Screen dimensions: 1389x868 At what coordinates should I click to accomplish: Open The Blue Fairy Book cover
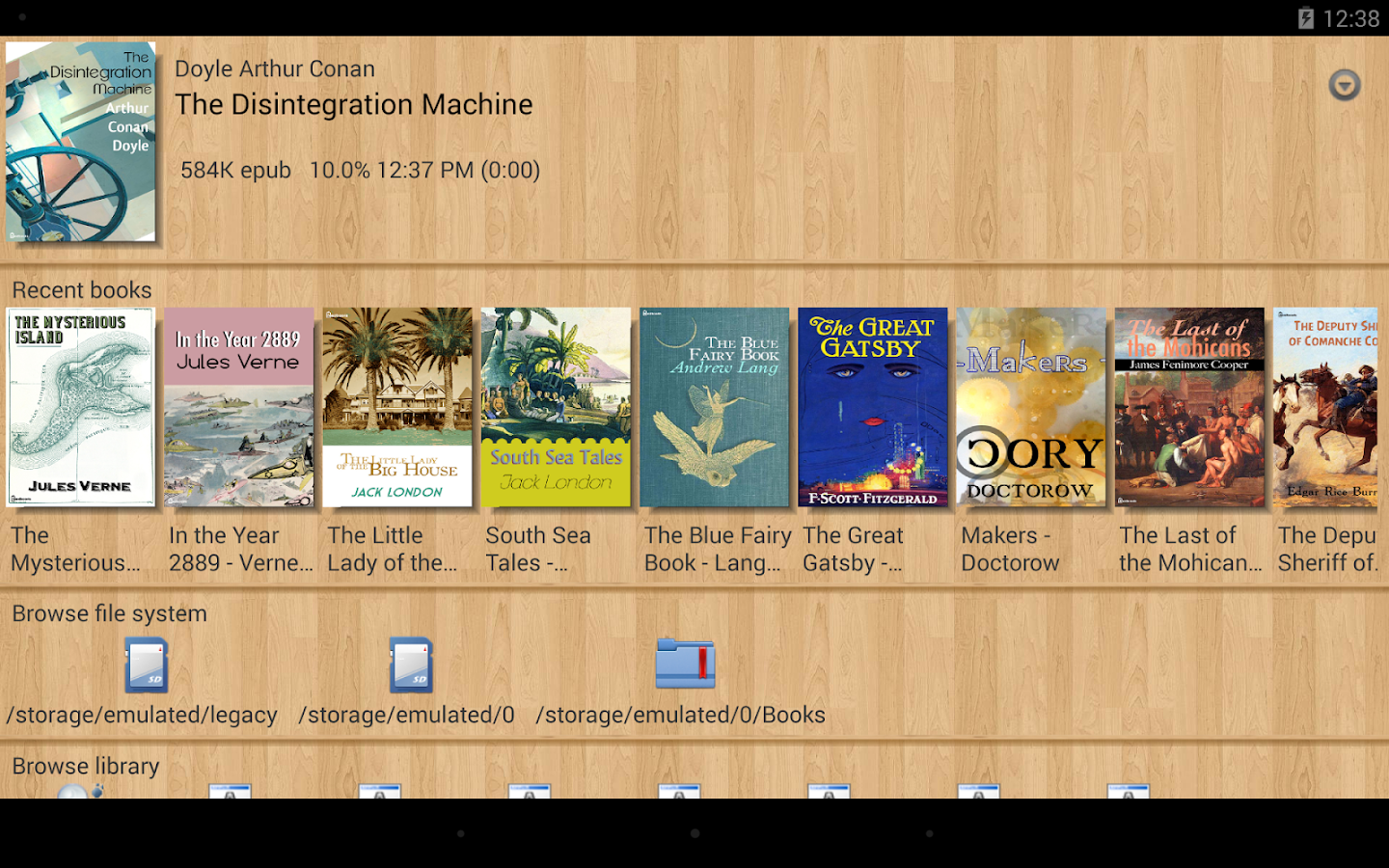pyautogui.click(x=715, y=407)
